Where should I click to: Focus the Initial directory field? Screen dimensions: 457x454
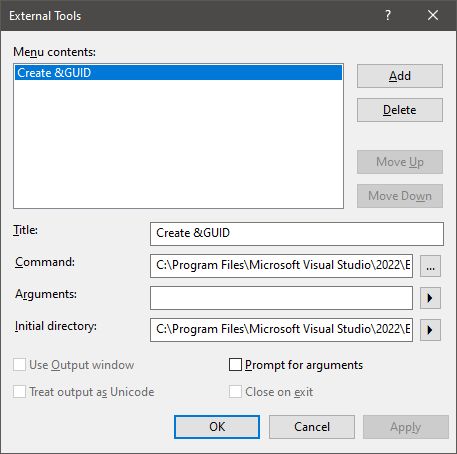pyautogui.click(x=281, y=330)
